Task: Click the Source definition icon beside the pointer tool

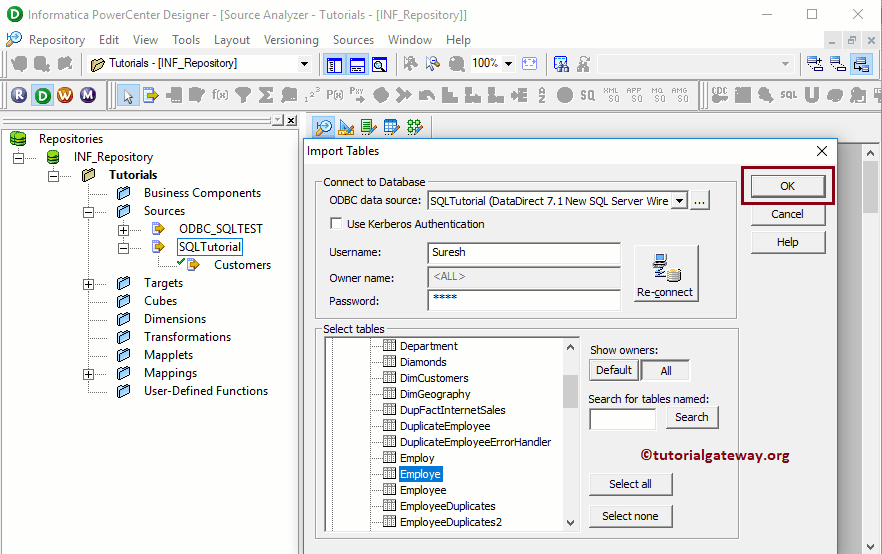Action: [x=151, y=96]
